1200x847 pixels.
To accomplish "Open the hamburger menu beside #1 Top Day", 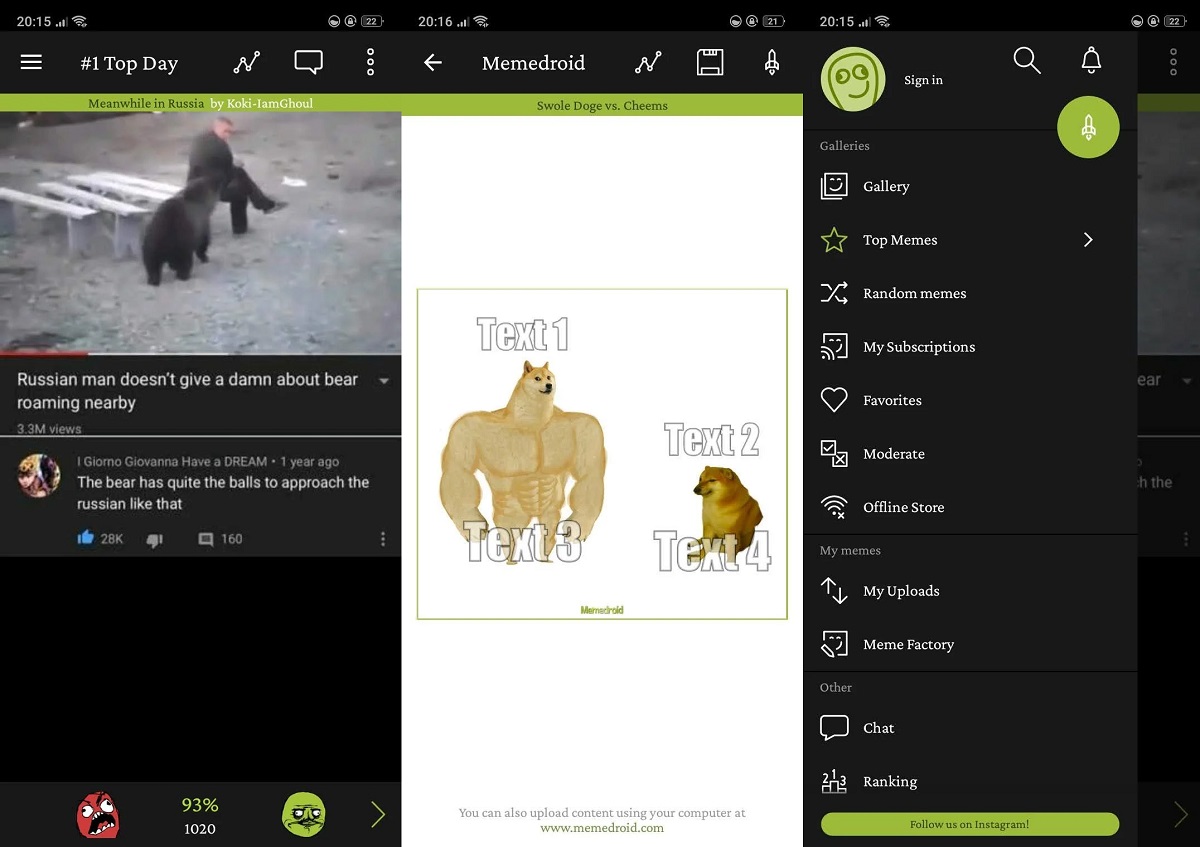I will click(x=31, y=62).
